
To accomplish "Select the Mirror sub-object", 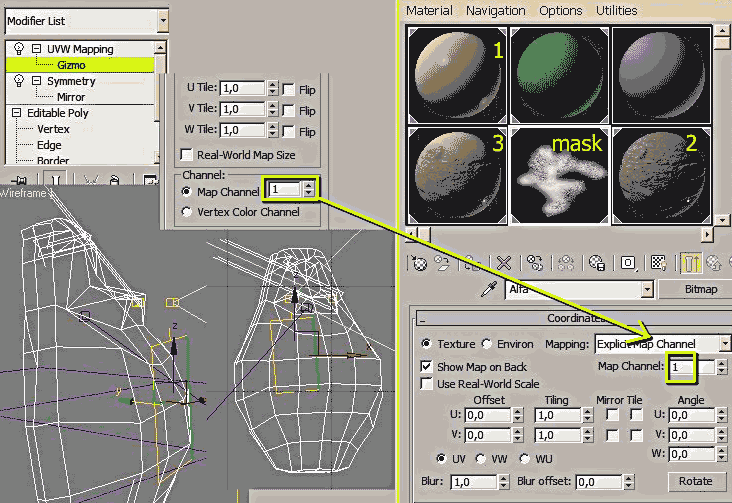I will tap(71, 97).
